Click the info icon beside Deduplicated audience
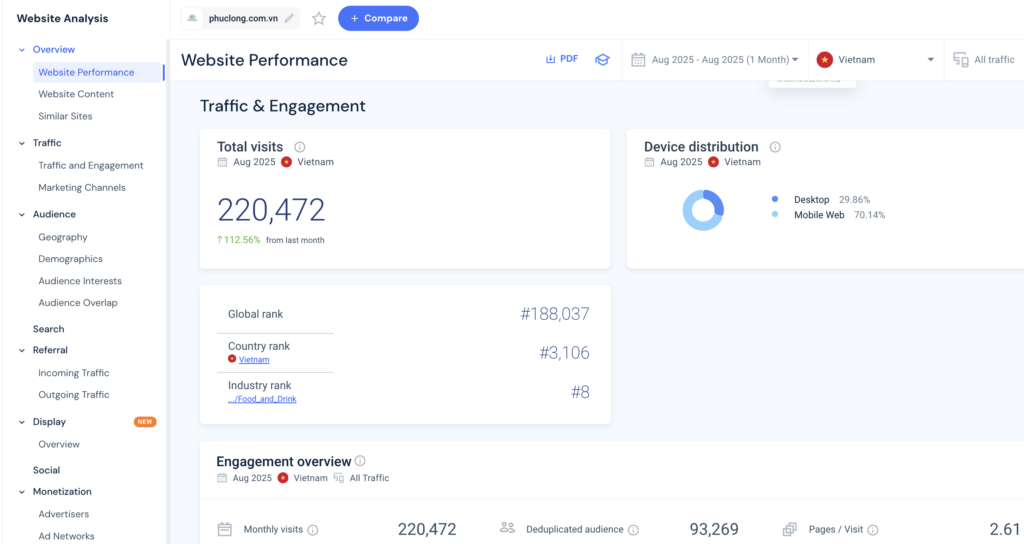1024x544 pixels. [x=634, y=530]
